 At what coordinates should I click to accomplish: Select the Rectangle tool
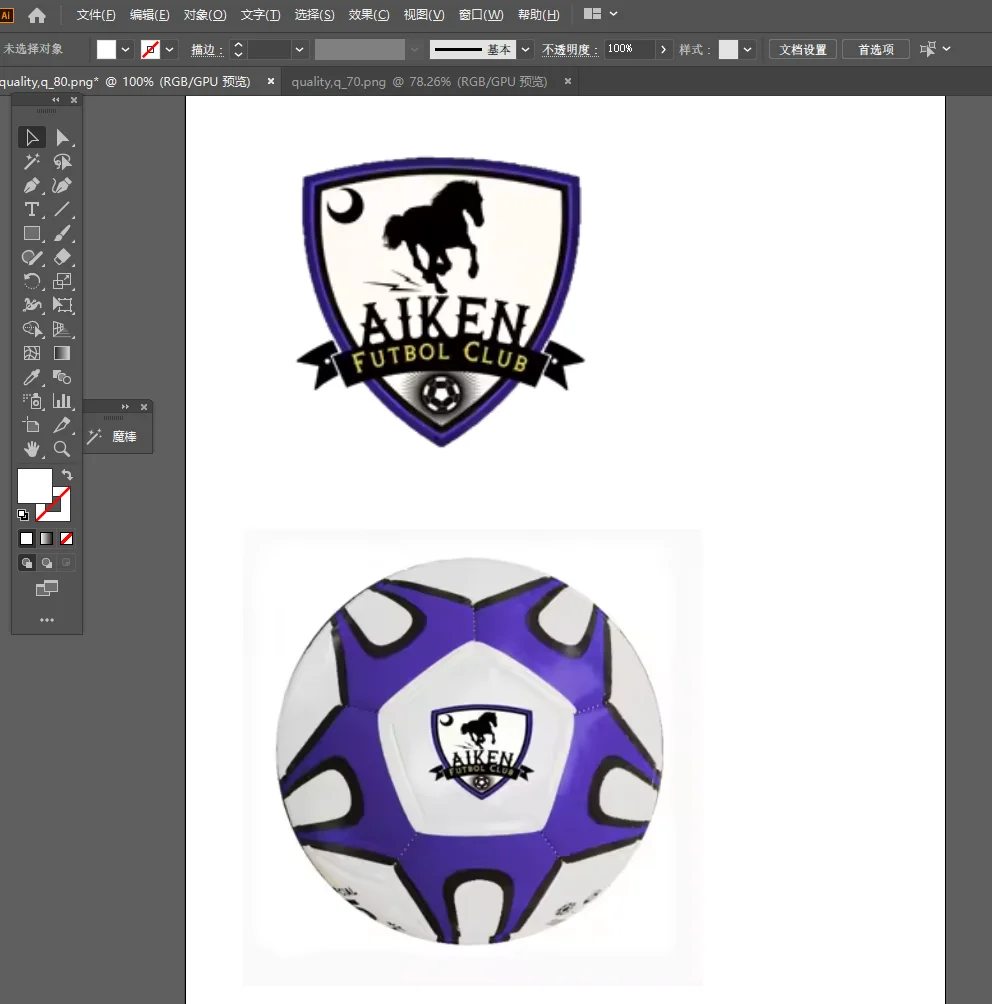pos(31,233)
